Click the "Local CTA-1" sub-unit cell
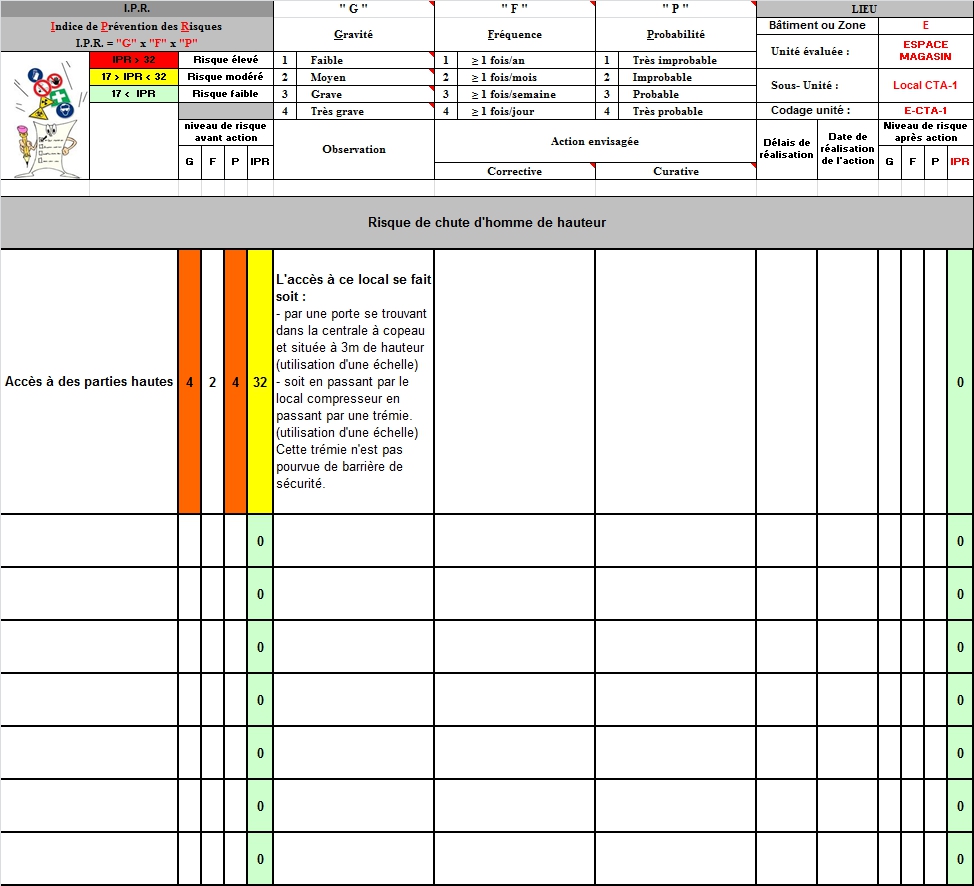 point(924,85)
